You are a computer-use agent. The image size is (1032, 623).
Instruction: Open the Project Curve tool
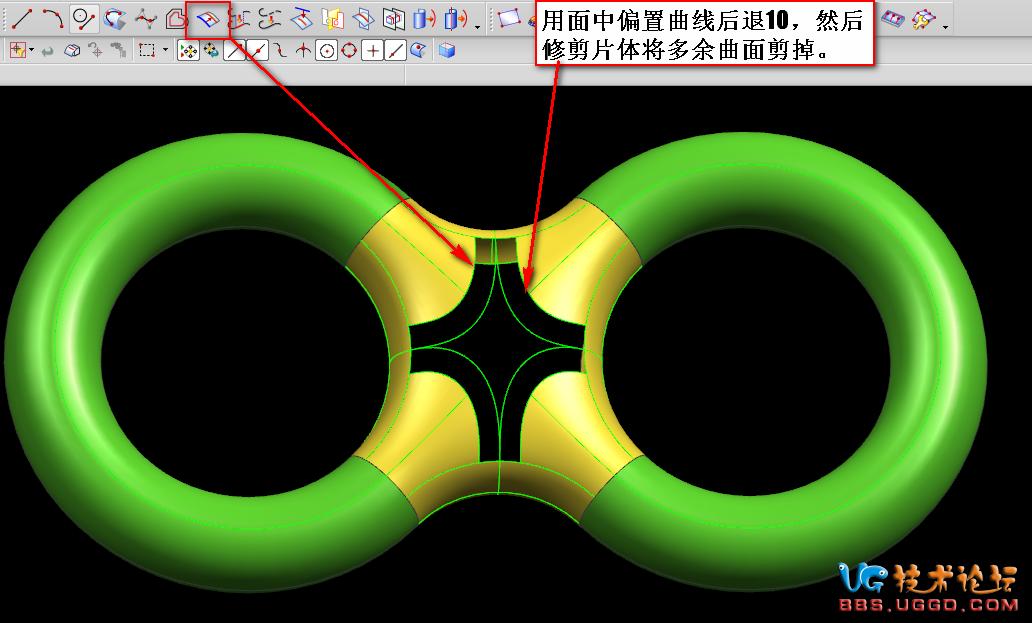(x=301, y=19)
